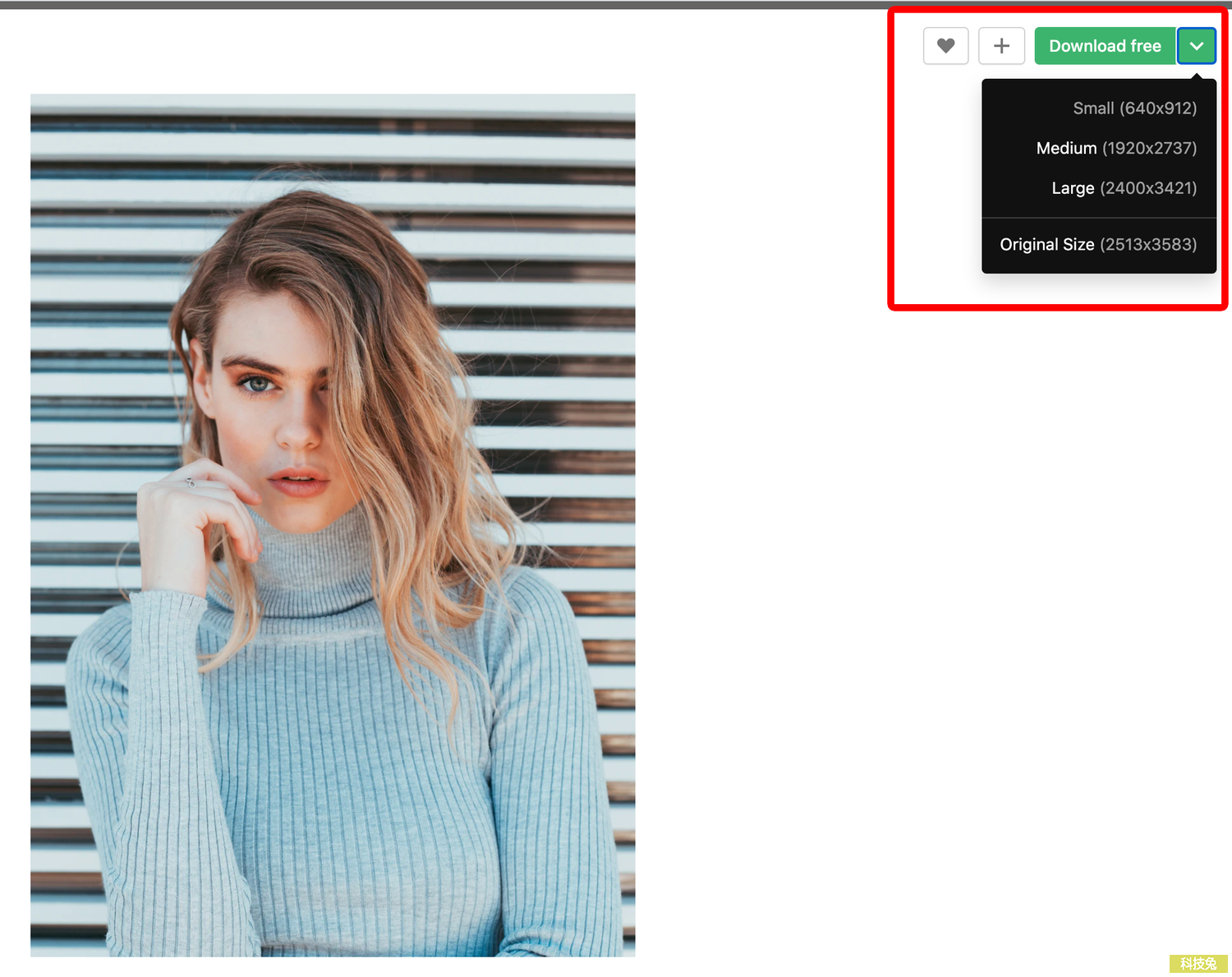Choose Original Size (2513x3583) download
This screenshot has width=1232, height=977.
point(1099,245)
